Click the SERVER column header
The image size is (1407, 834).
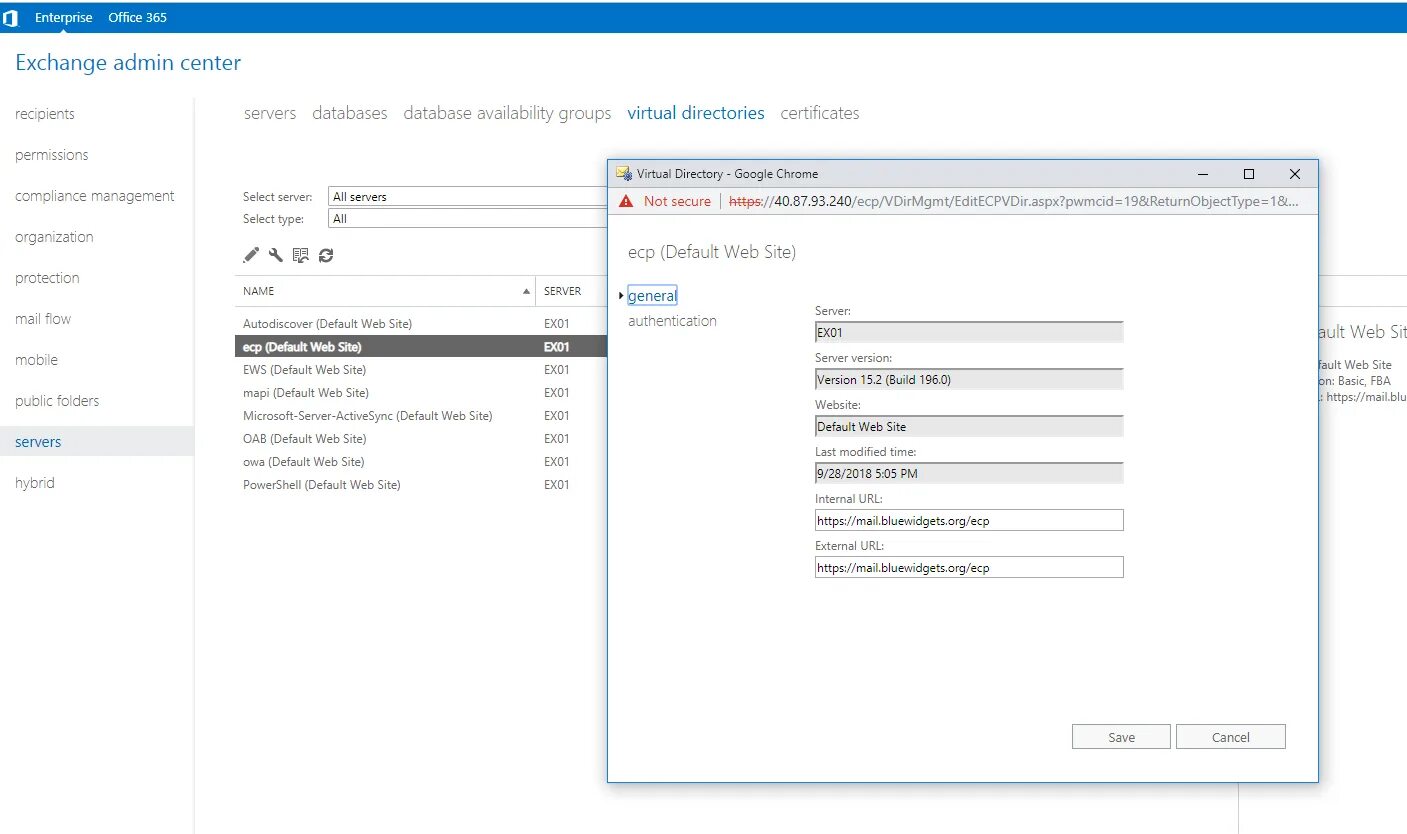pos(571,291)
